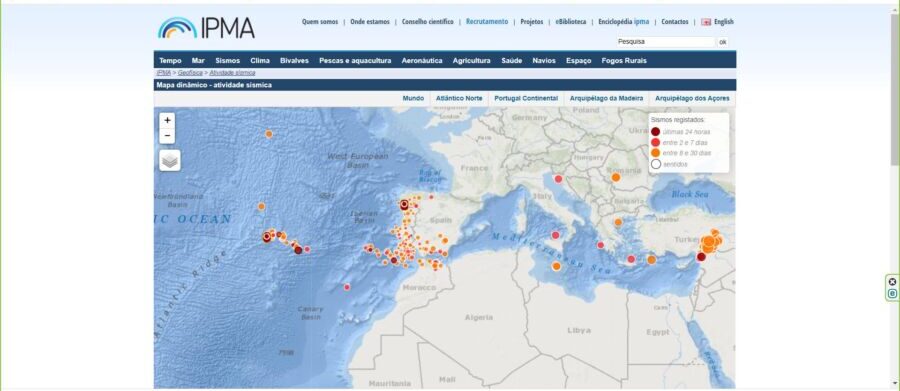Open the Enciclopédia ipma link
Screen dimensions: 900x391
click(623, 22)
